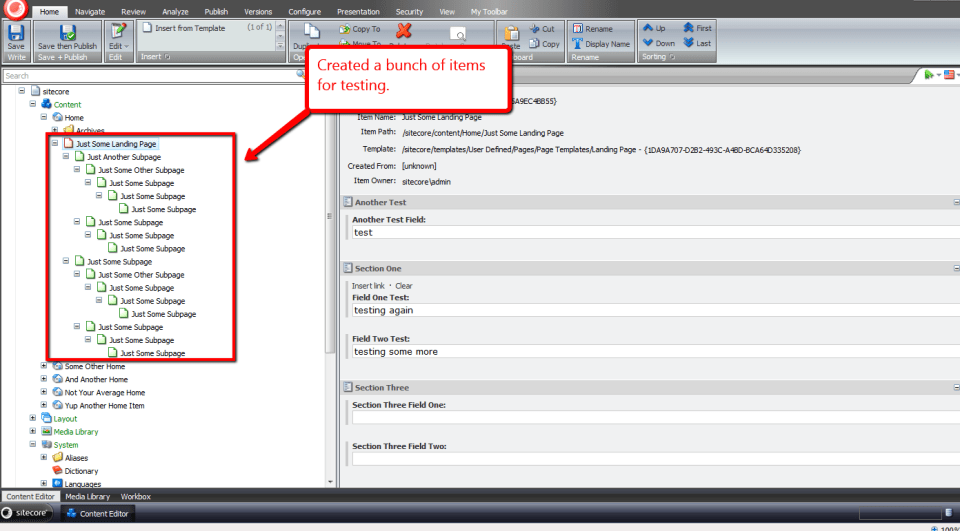Expand the Some Other Home node
Screen dimensions: 960x531
point(44,366)
